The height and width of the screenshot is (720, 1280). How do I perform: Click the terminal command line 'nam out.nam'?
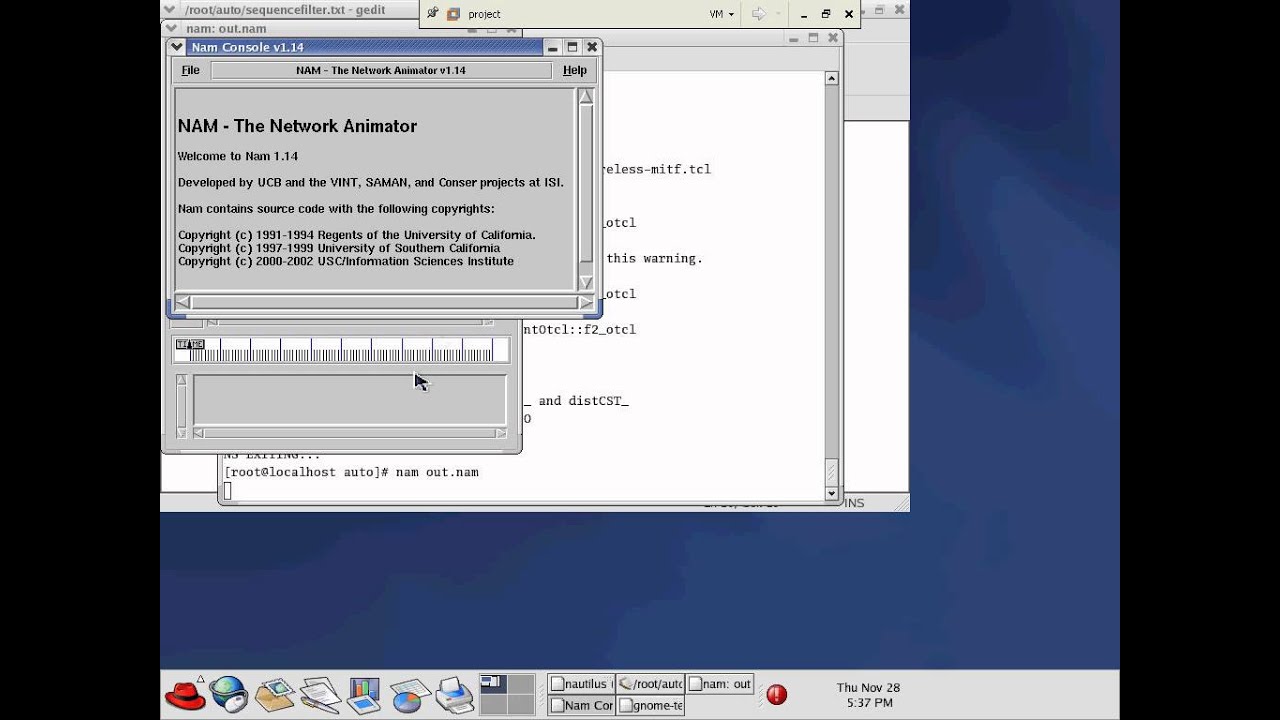(x=437, y=472)
